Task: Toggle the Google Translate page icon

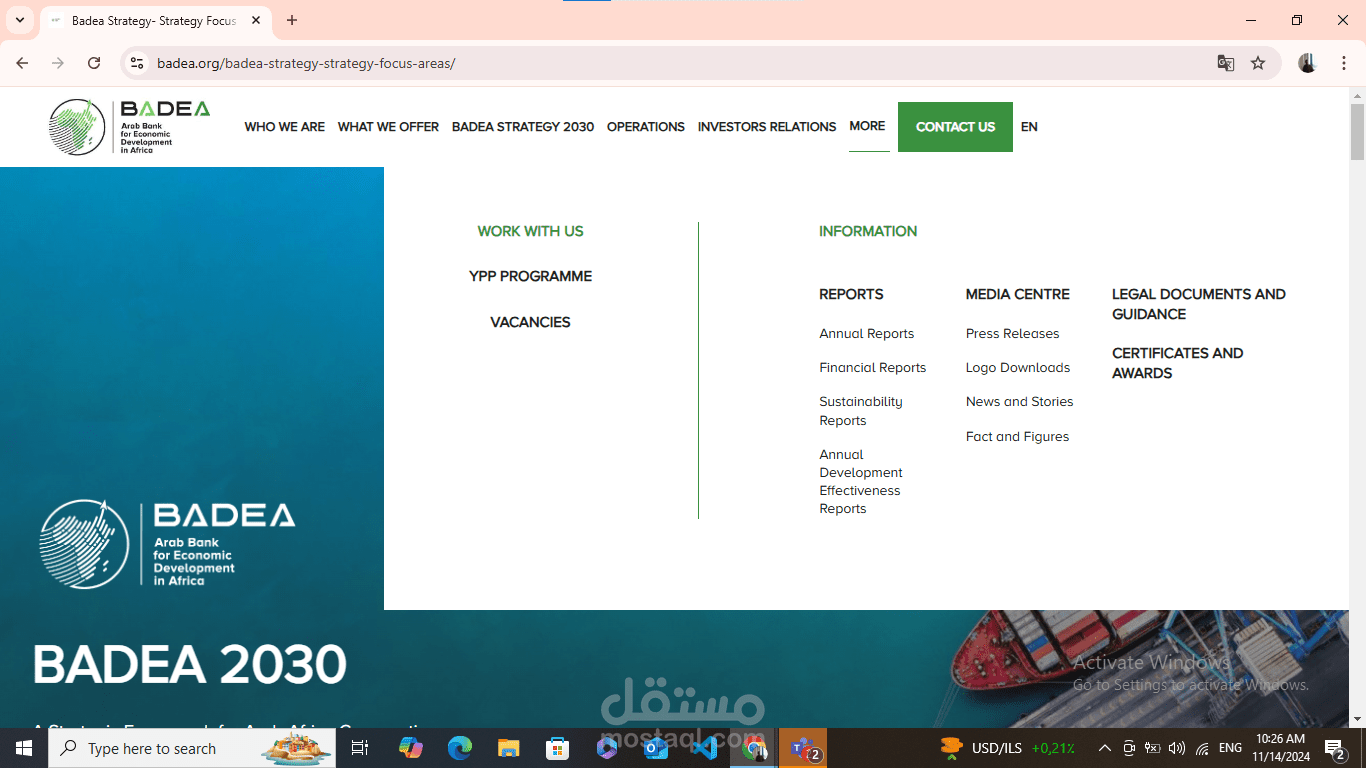Action: click(1226, 62)
